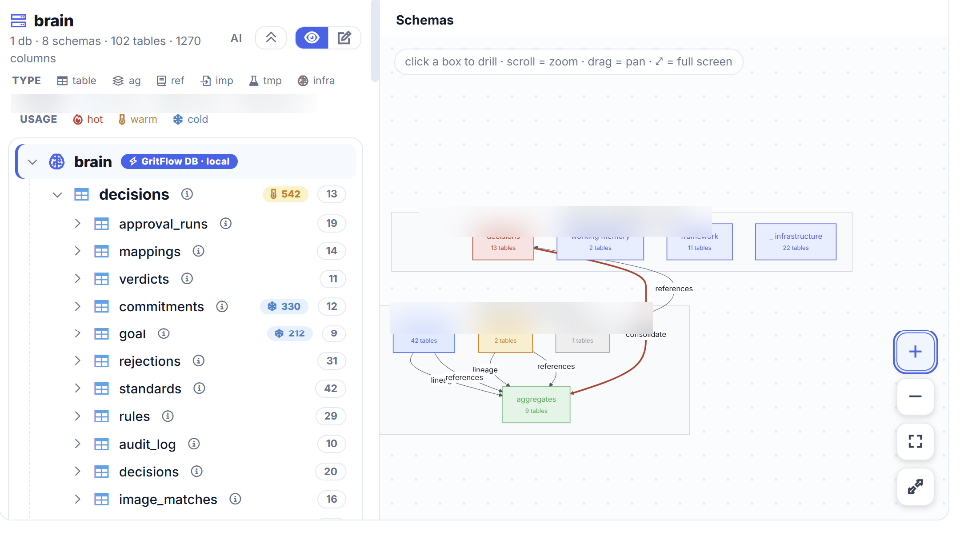Open info icon for audit_log
The image size is (976, 540).
point(194,444)
